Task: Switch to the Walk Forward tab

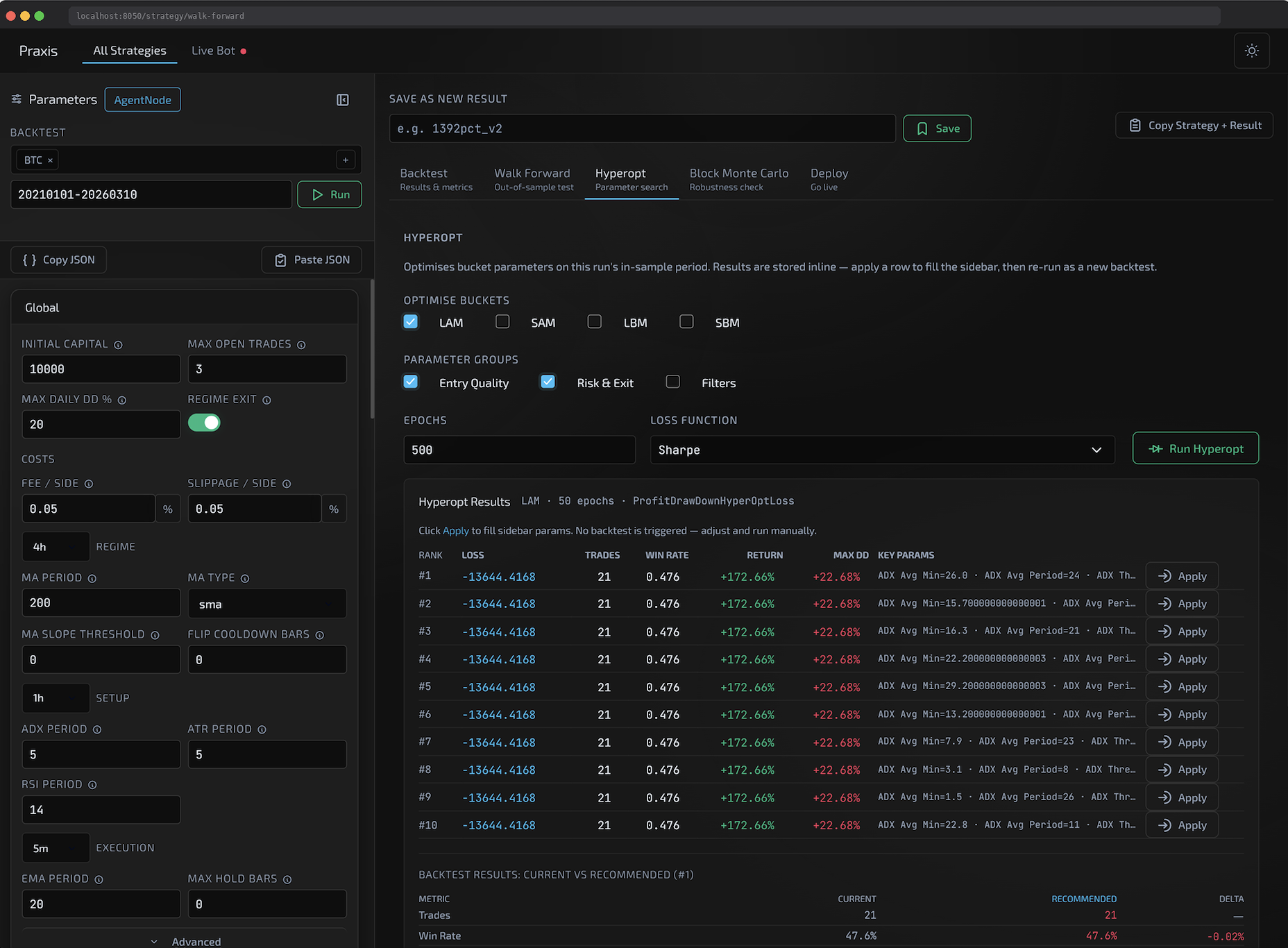Action: pos(534,179)
